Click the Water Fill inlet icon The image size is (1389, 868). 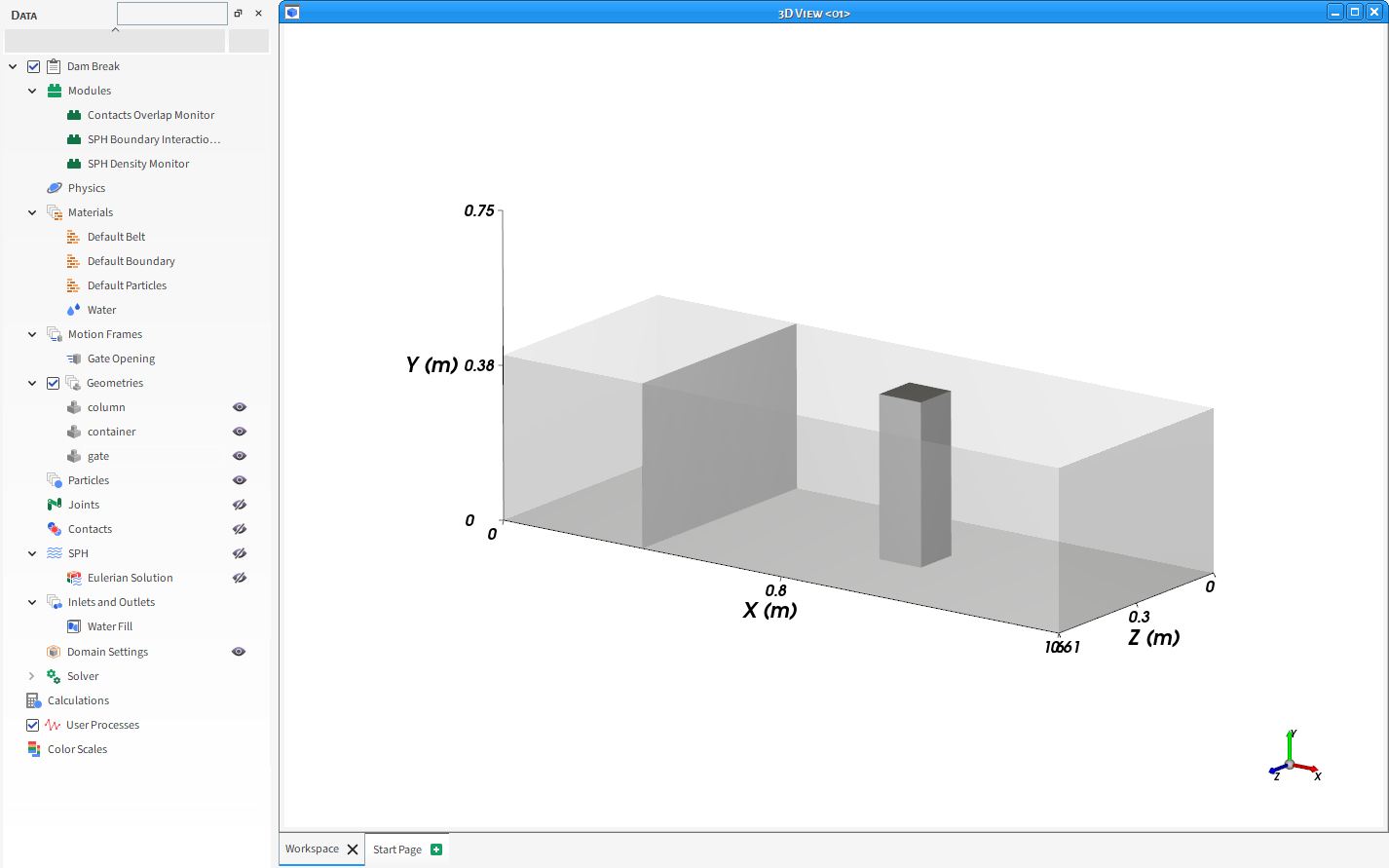pos(74,626)
